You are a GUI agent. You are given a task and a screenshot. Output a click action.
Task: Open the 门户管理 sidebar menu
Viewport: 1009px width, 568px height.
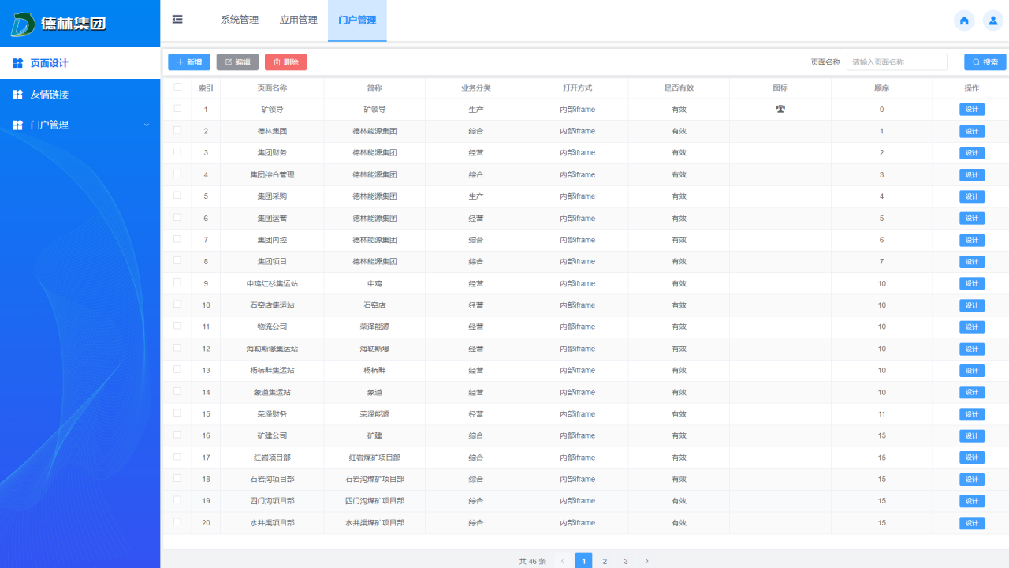(x=80, y=125)
